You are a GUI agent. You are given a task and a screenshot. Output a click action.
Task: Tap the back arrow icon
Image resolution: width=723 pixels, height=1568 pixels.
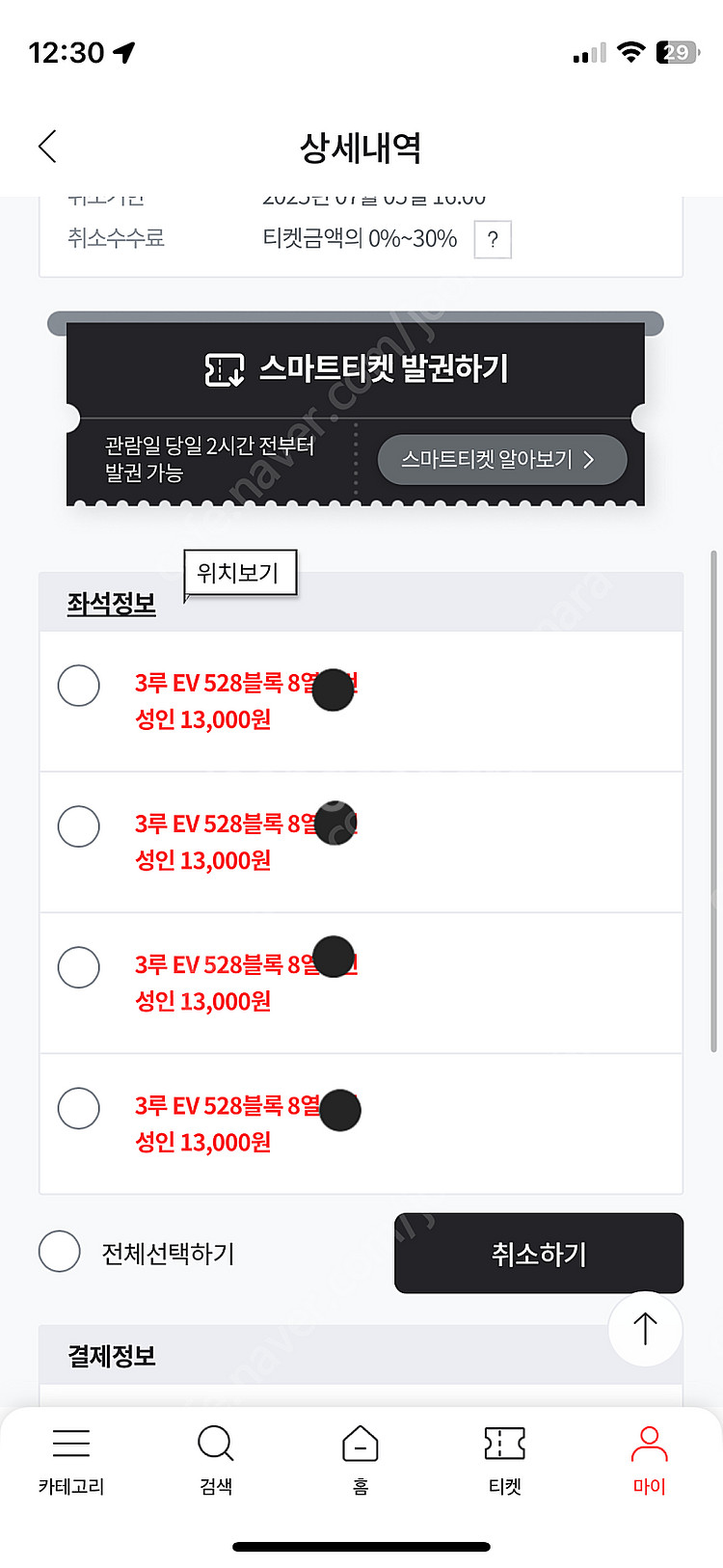(x=48, y=147)
